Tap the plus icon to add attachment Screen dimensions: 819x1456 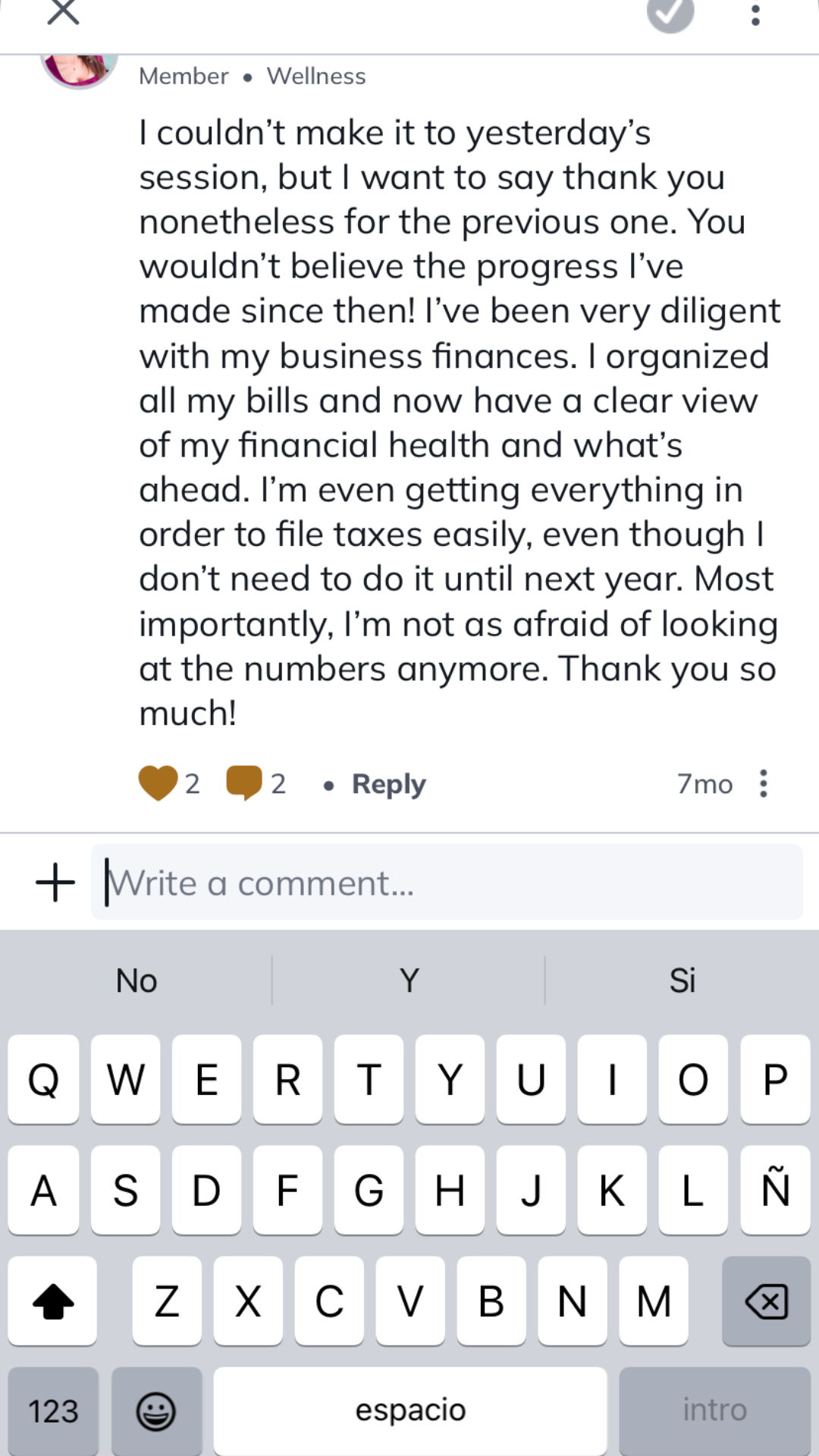coord(55,883)
